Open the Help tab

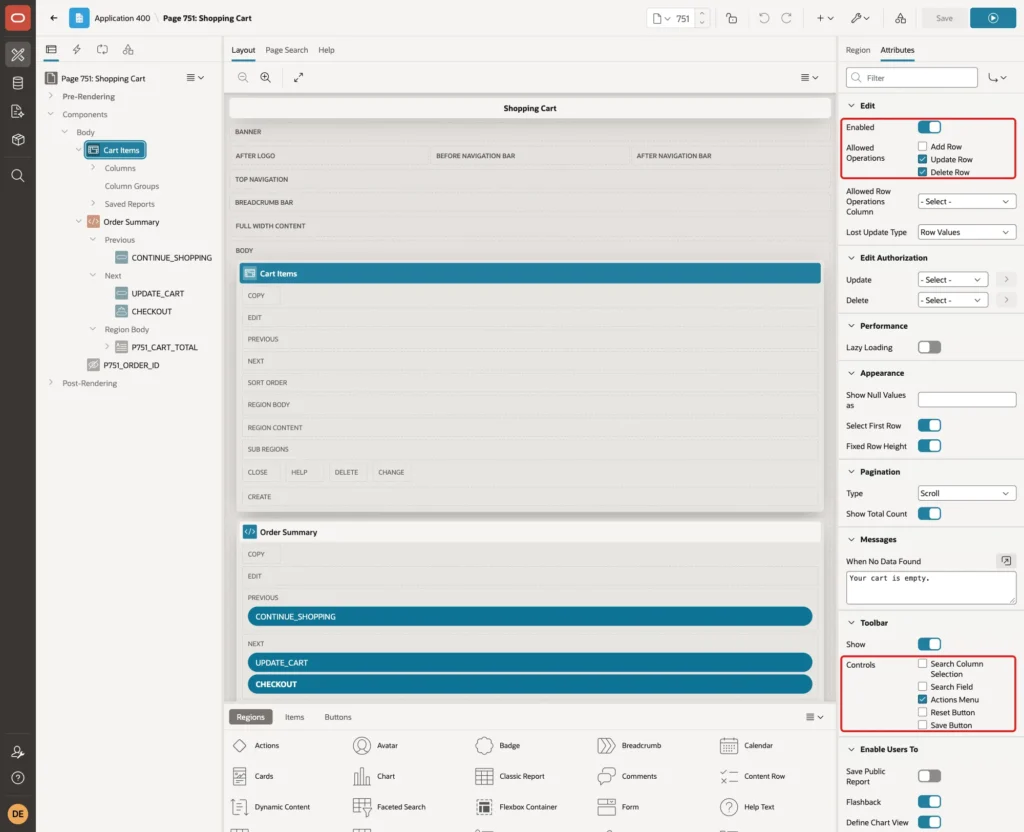tap(327, 50)
